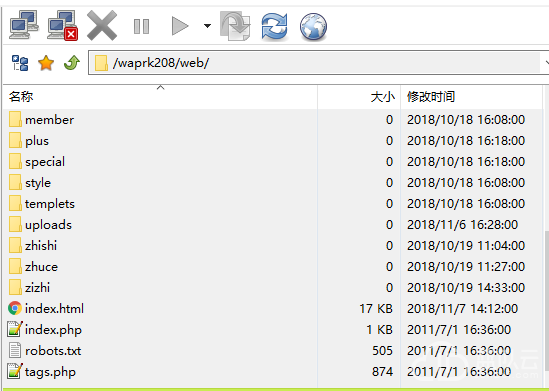The image size is (549, 391).
Task: Click the green Up directory arrow
Action: coord(72,63)
